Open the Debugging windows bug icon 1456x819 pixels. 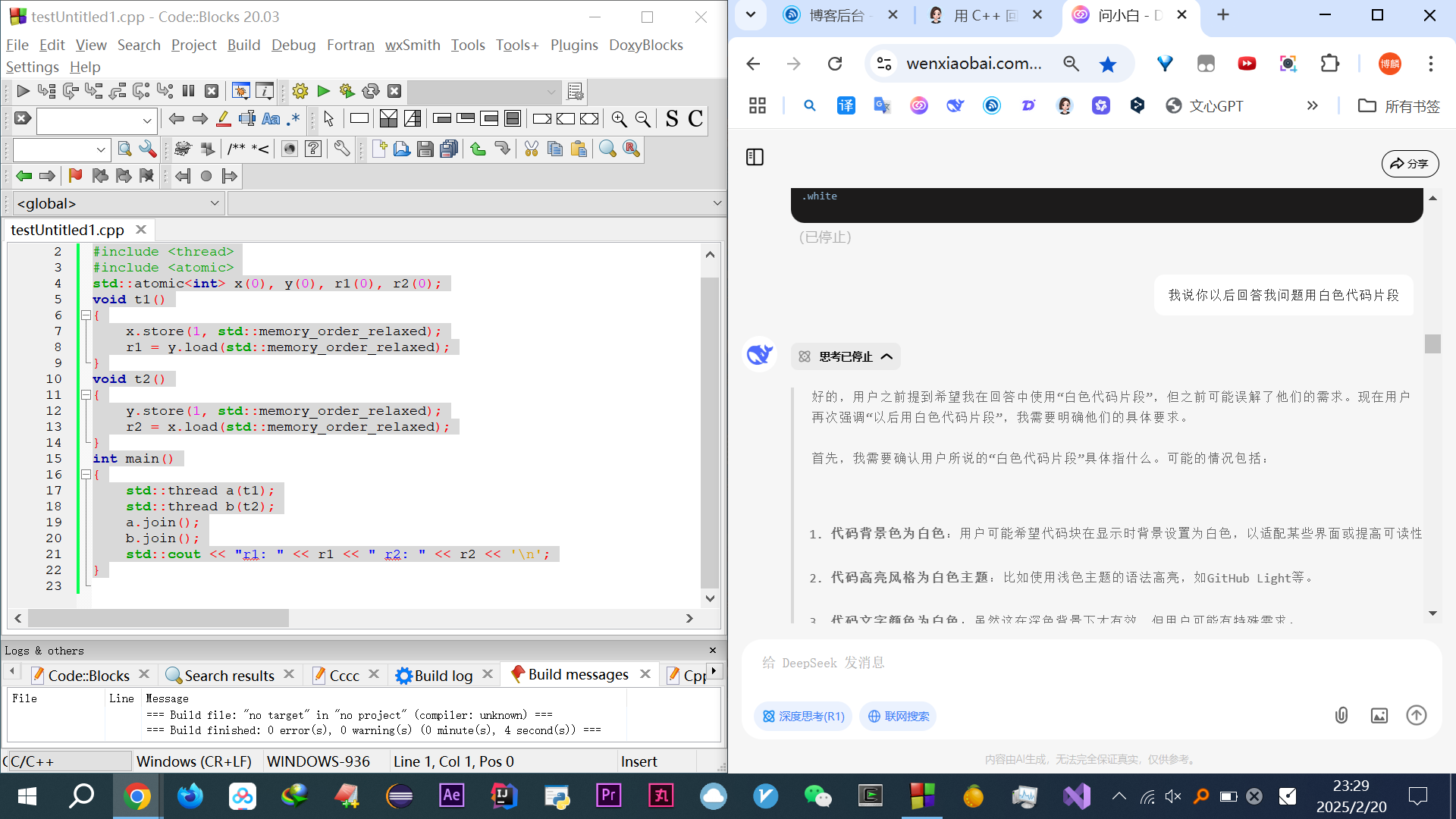pyautogui.click(x=240, y=91)
